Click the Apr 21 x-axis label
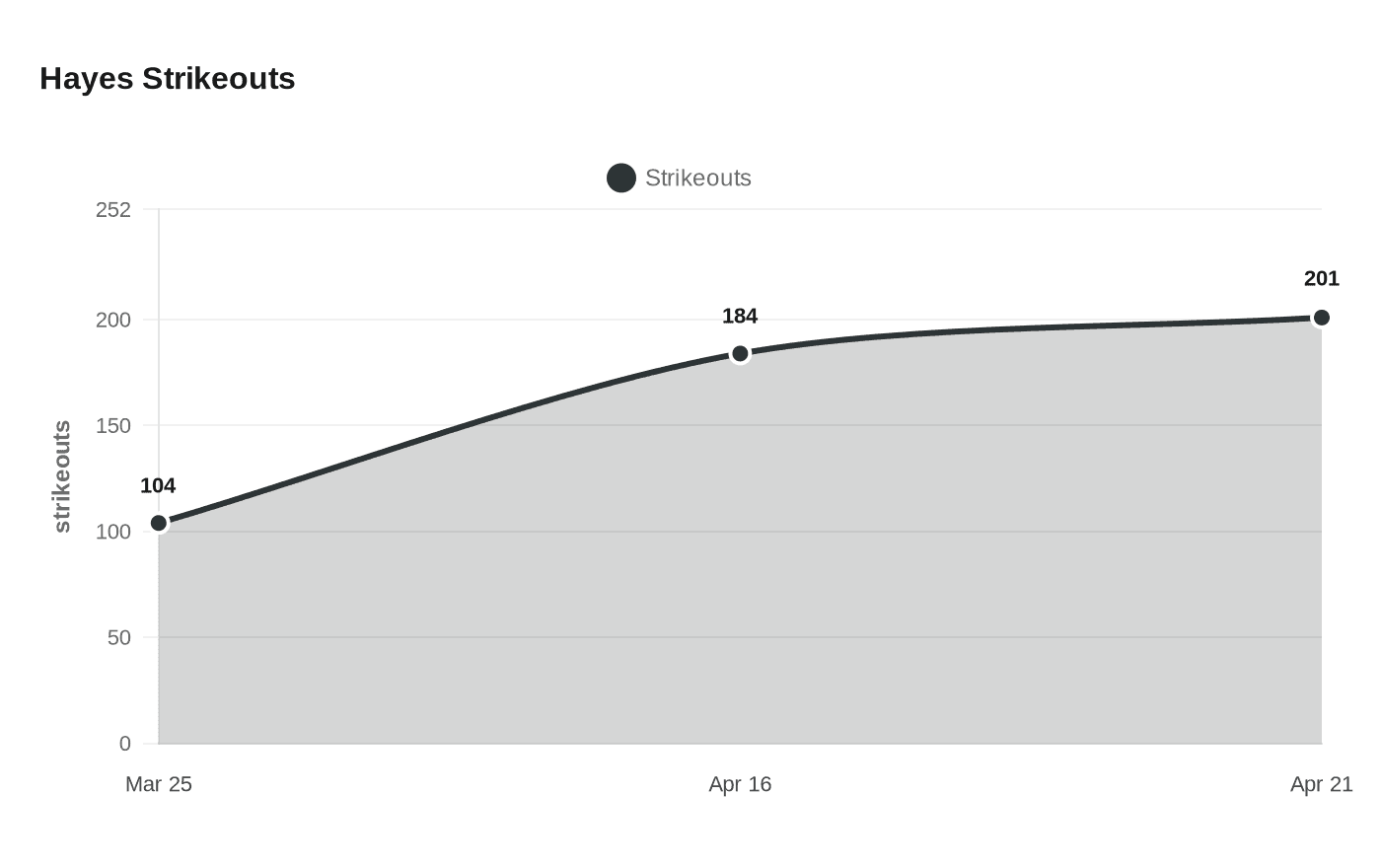This screenshot has width=1381, height=868. (x=1322, y=784)
